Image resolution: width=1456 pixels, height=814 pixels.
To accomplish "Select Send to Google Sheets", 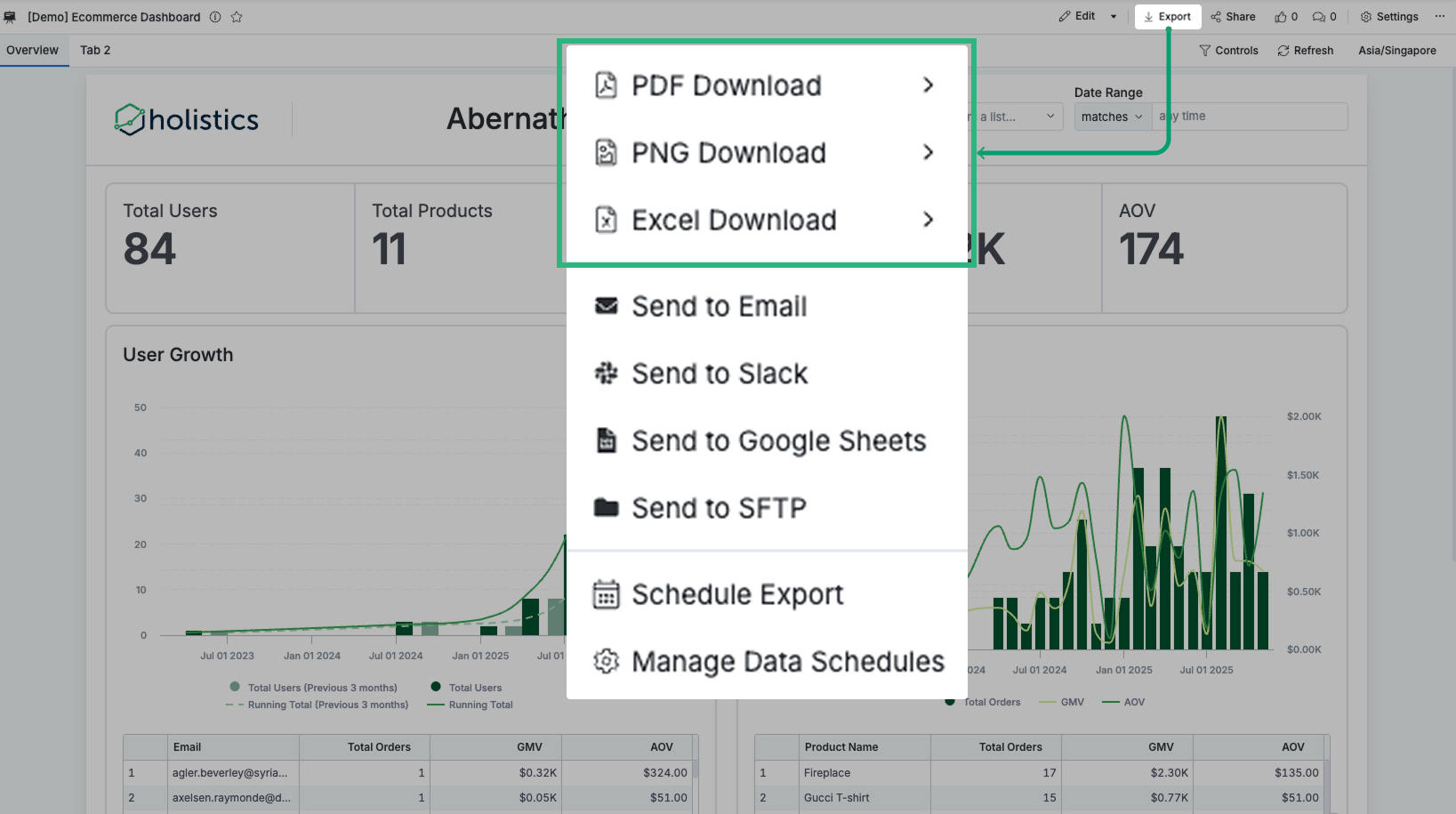I will click(777, 440).
